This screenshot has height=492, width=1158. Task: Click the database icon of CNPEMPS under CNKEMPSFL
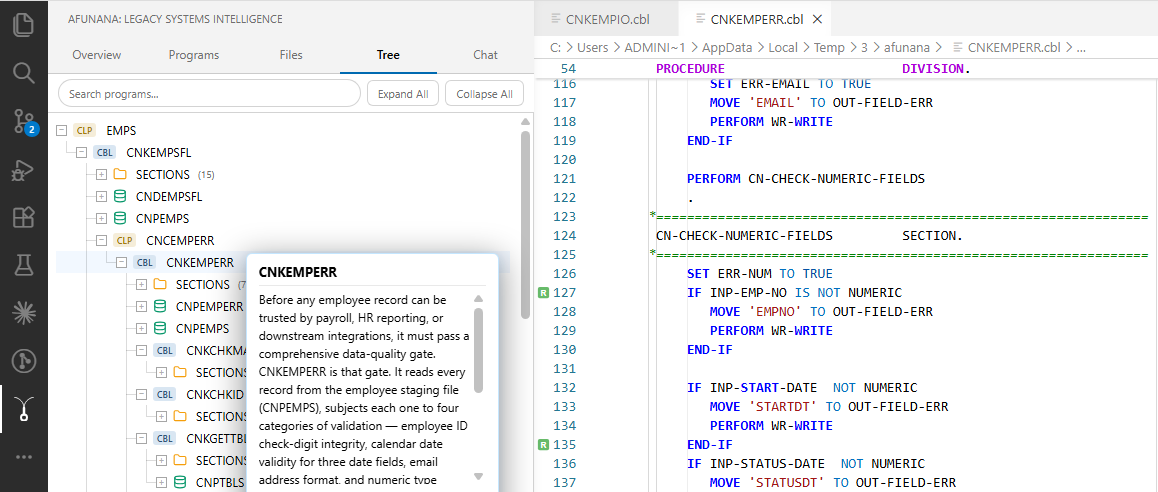[120, 219]
